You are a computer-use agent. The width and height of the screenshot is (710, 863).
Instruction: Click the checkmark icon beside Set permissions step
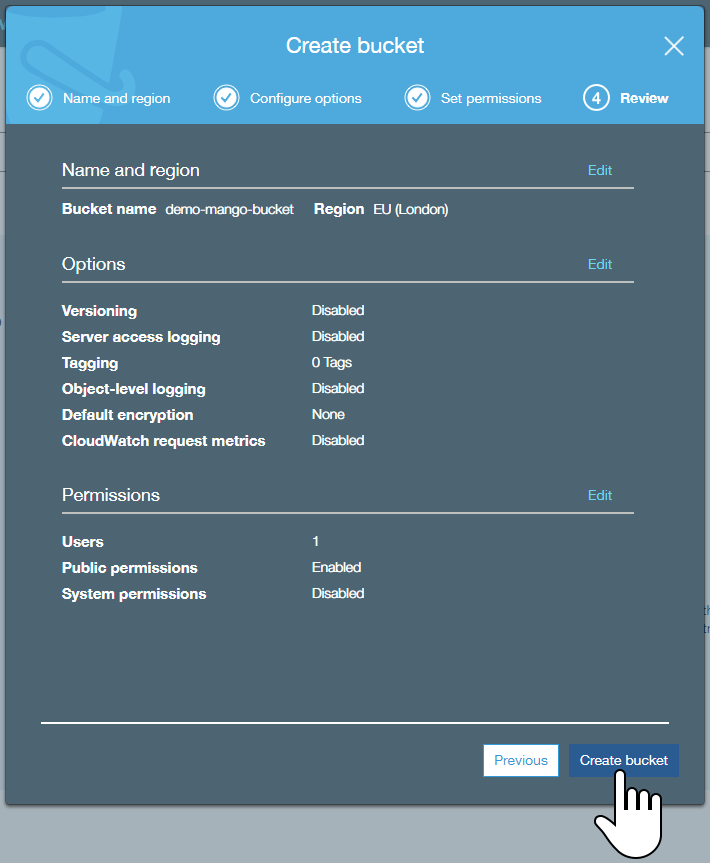coord(417,98)
